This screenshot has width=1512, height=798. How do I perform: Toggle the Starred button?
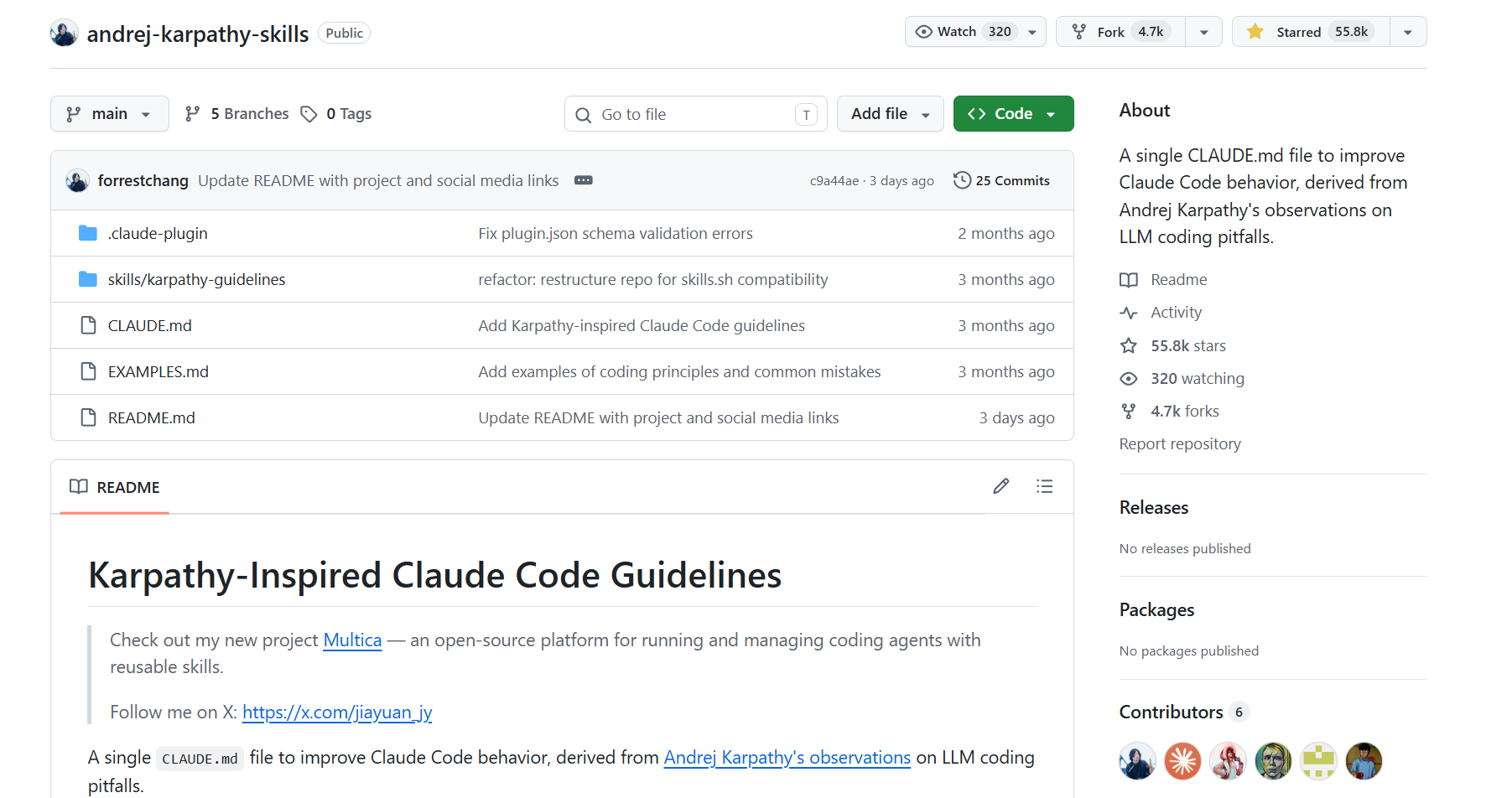point(1311,32)
